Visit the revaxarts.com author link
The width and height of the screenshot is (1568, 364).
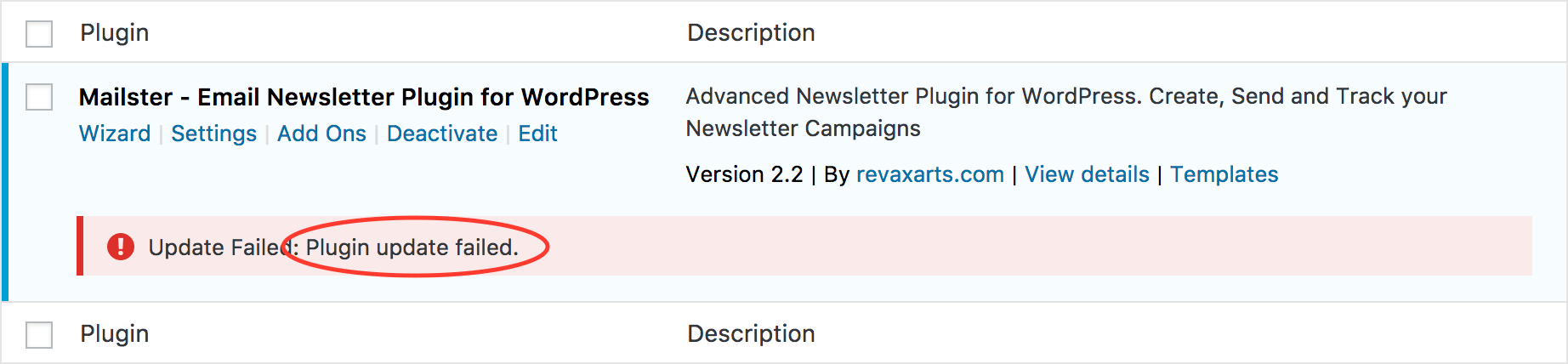[x=930, y=174]
